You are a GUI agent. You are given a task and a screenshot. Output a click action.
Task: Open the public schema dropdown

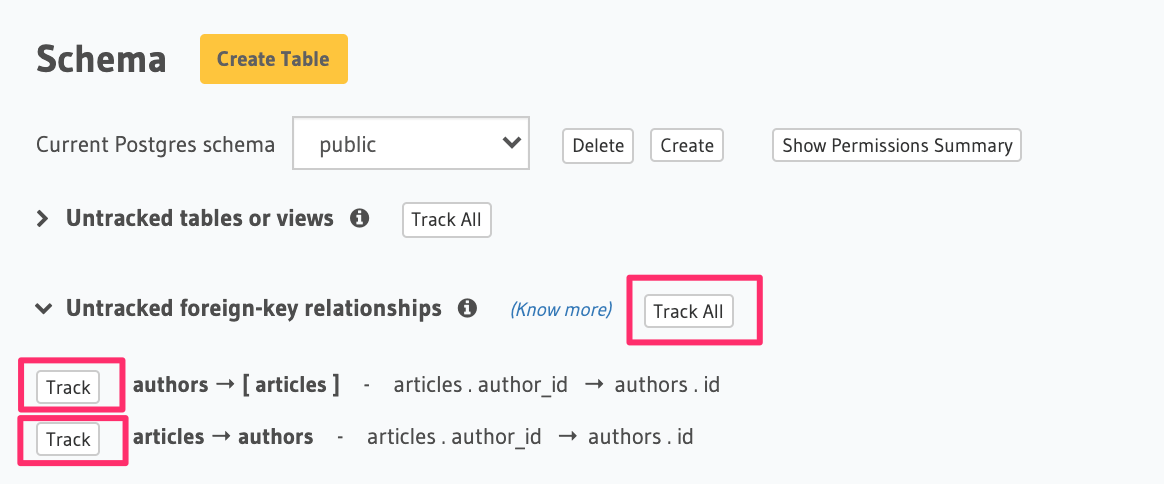point(410,145)
